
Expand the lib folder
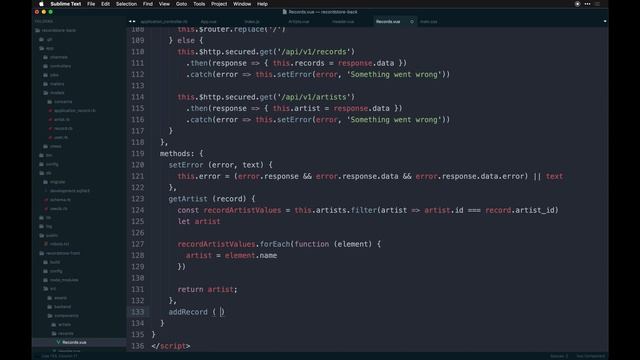[x=45, y=218]
